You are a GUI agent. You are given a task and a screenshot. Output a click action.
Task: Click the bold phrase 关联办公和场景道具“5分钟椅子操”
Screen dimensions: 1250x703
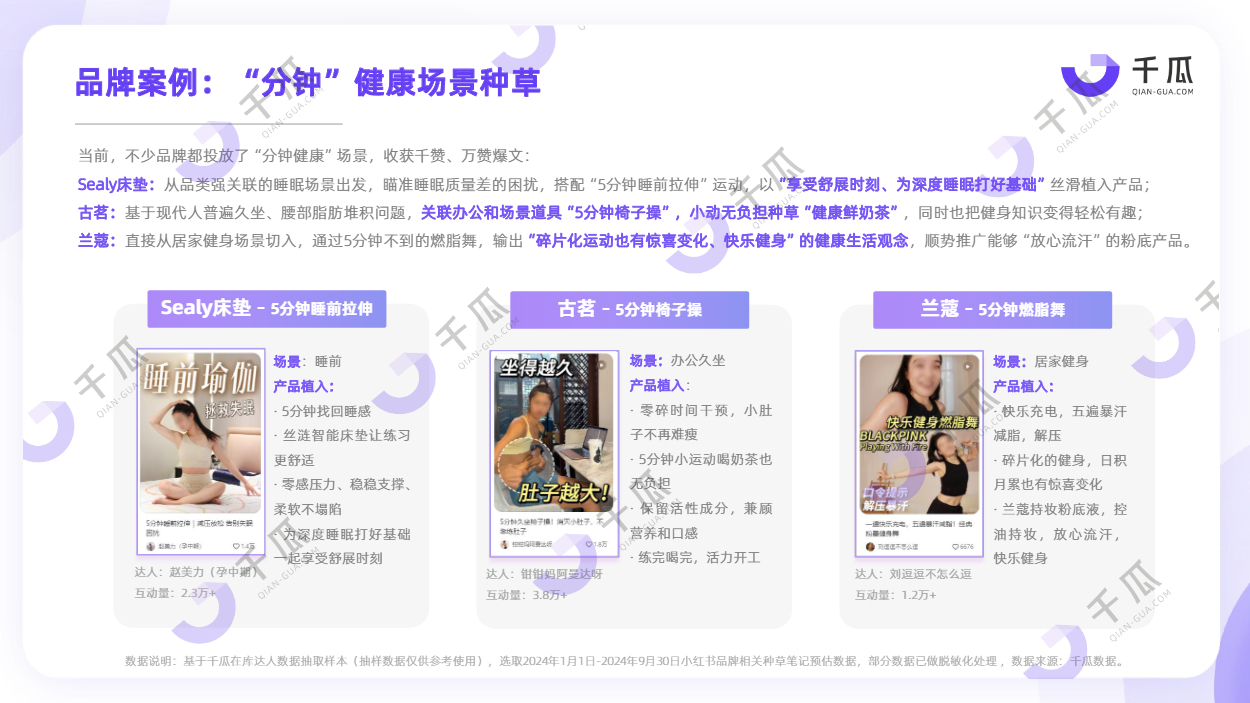tap(544, 213)
